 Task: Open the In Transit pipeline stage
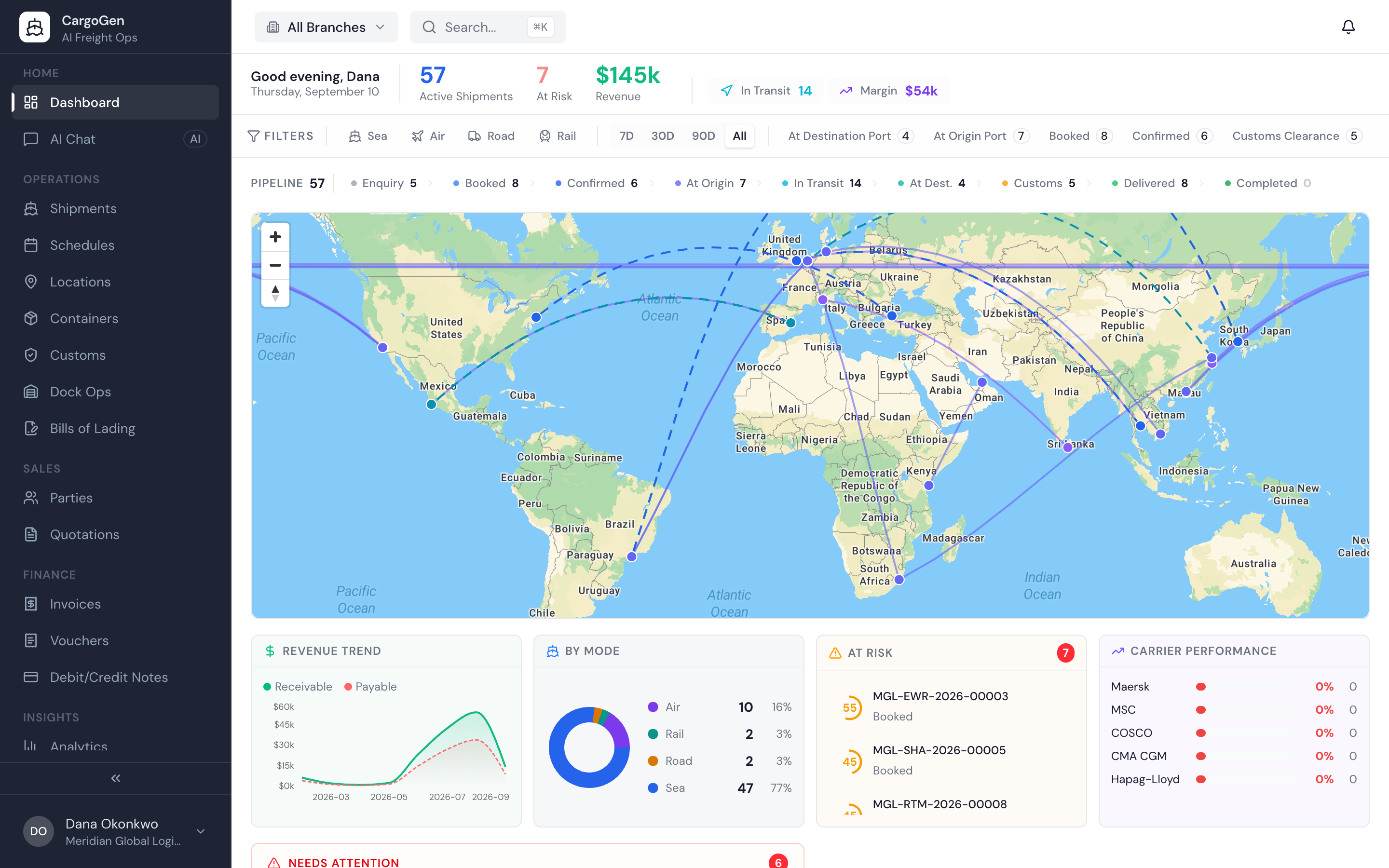click(821, 183)
